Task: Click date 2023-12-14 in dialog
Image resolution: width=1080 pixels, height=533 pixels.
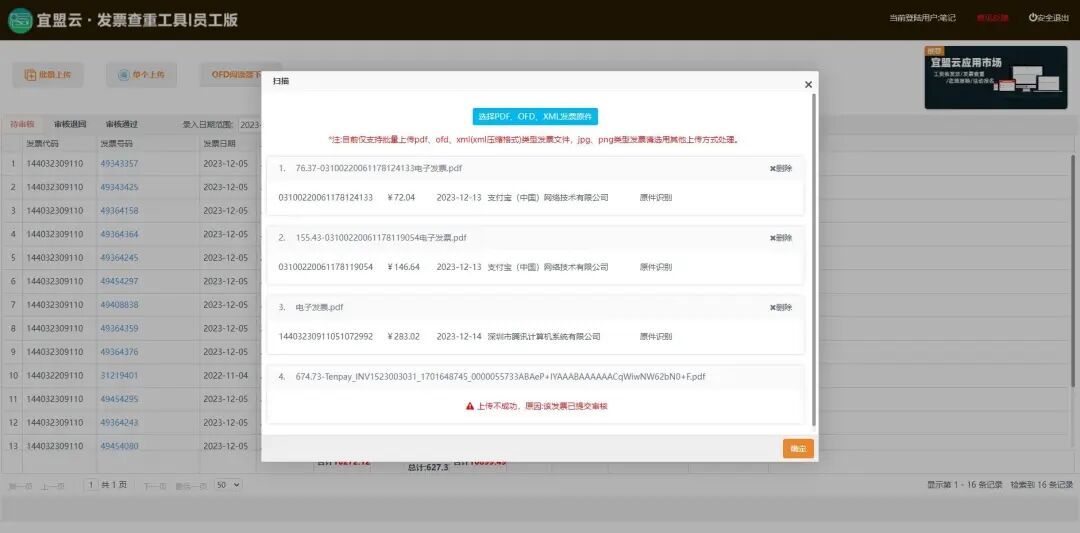Action: tap(459, 337)
